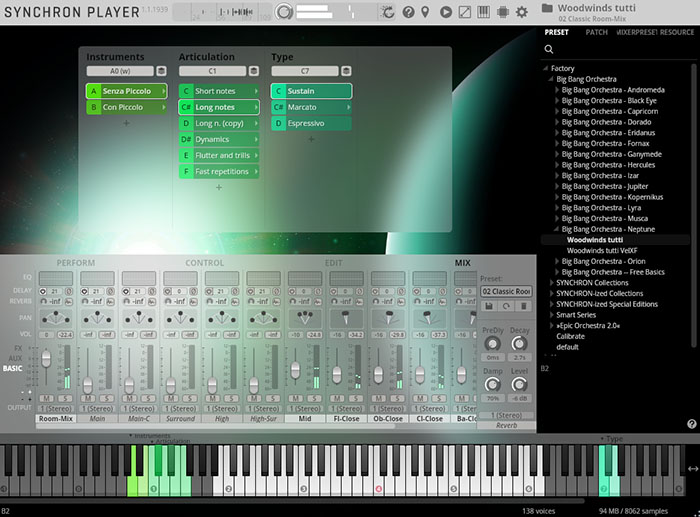Expand Big Bang Orchestra - Jupiter
This screenshot has width=700, height=517.
coord(557,186)
